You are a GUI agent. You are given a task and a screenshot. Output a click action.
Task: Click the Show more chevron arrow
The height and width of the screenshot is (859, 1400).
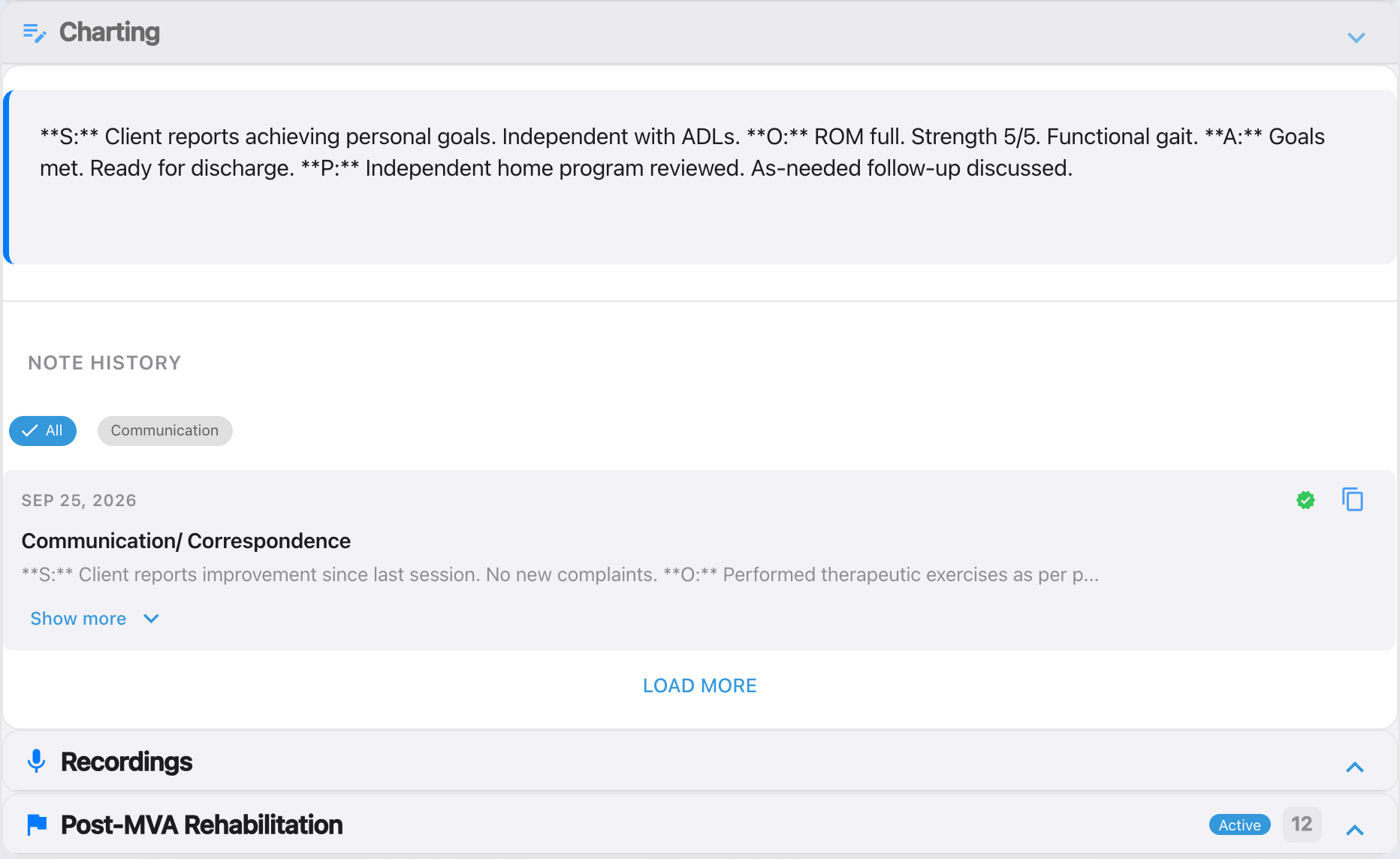[151, 619]
